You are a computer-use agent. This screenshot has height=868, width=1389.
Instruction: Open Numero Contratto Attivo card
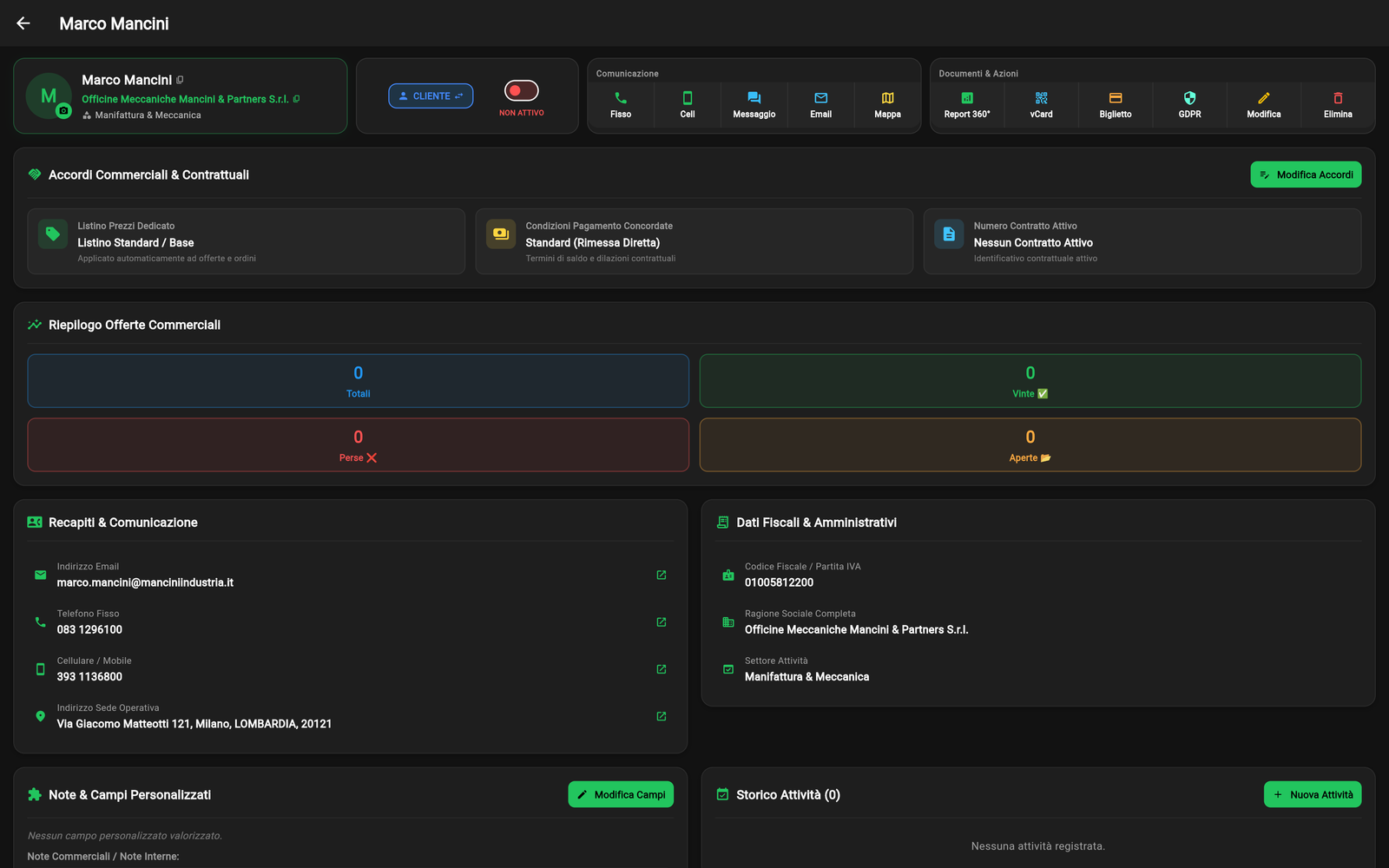[x=1142, y=241]
